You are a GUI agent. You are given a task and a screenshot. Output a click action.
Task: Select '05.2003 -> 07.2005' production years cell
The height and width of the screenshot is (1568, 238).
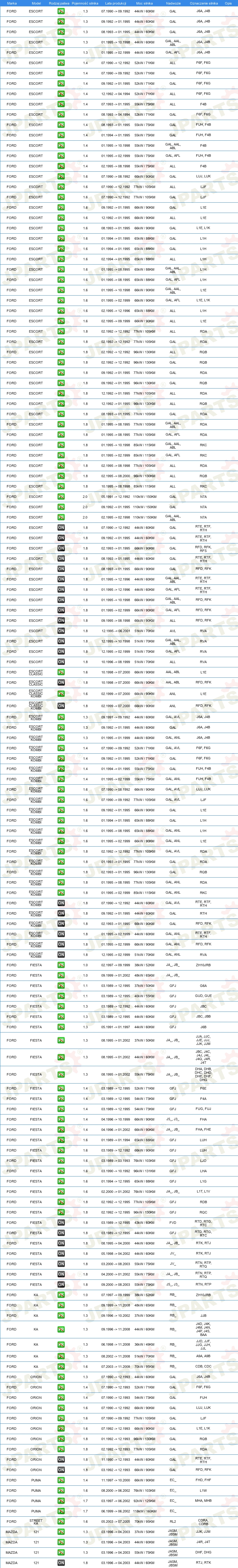click(x=115, y=1521)
